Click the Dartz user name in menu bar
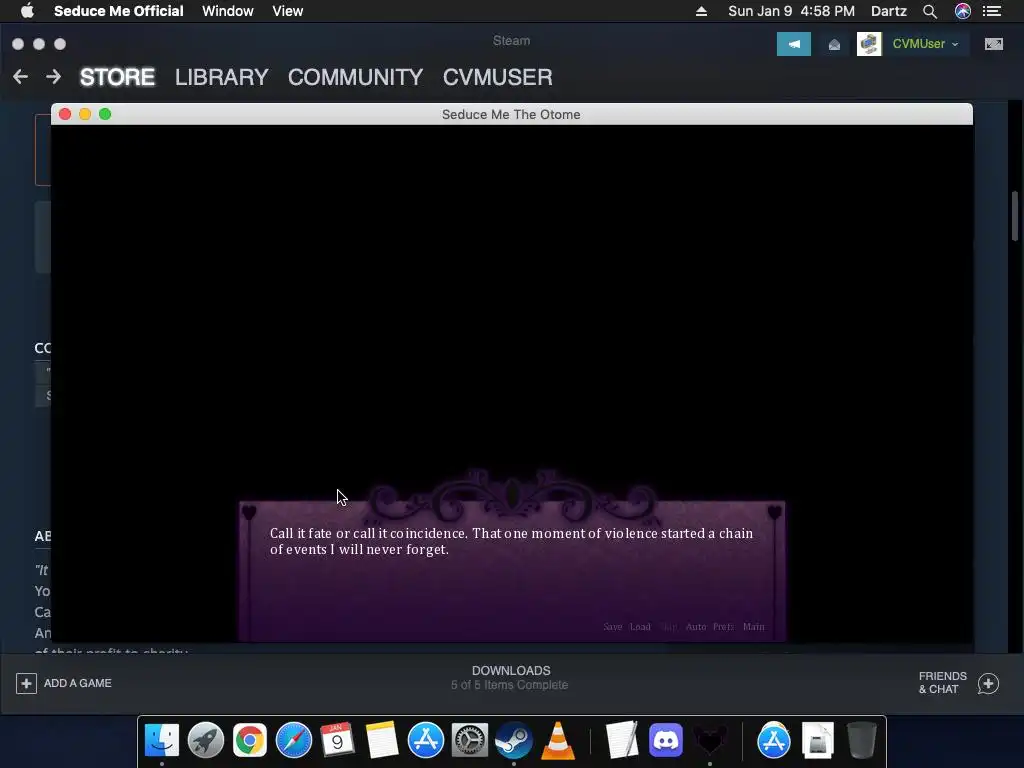 pos(889,11)
